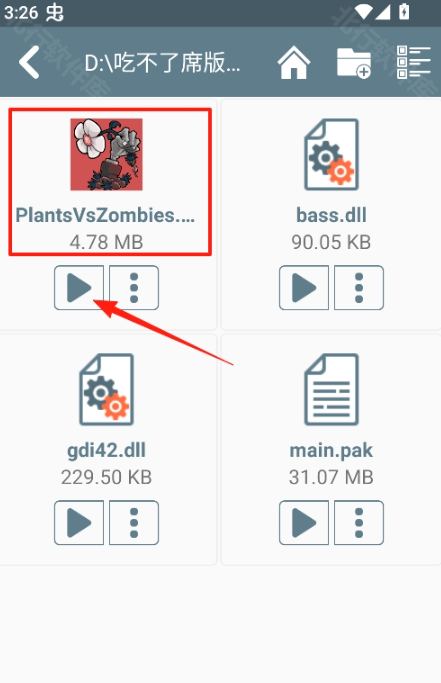Create a new folder with plus icon
Screen dimensions: 441x683
click(354, 63)
